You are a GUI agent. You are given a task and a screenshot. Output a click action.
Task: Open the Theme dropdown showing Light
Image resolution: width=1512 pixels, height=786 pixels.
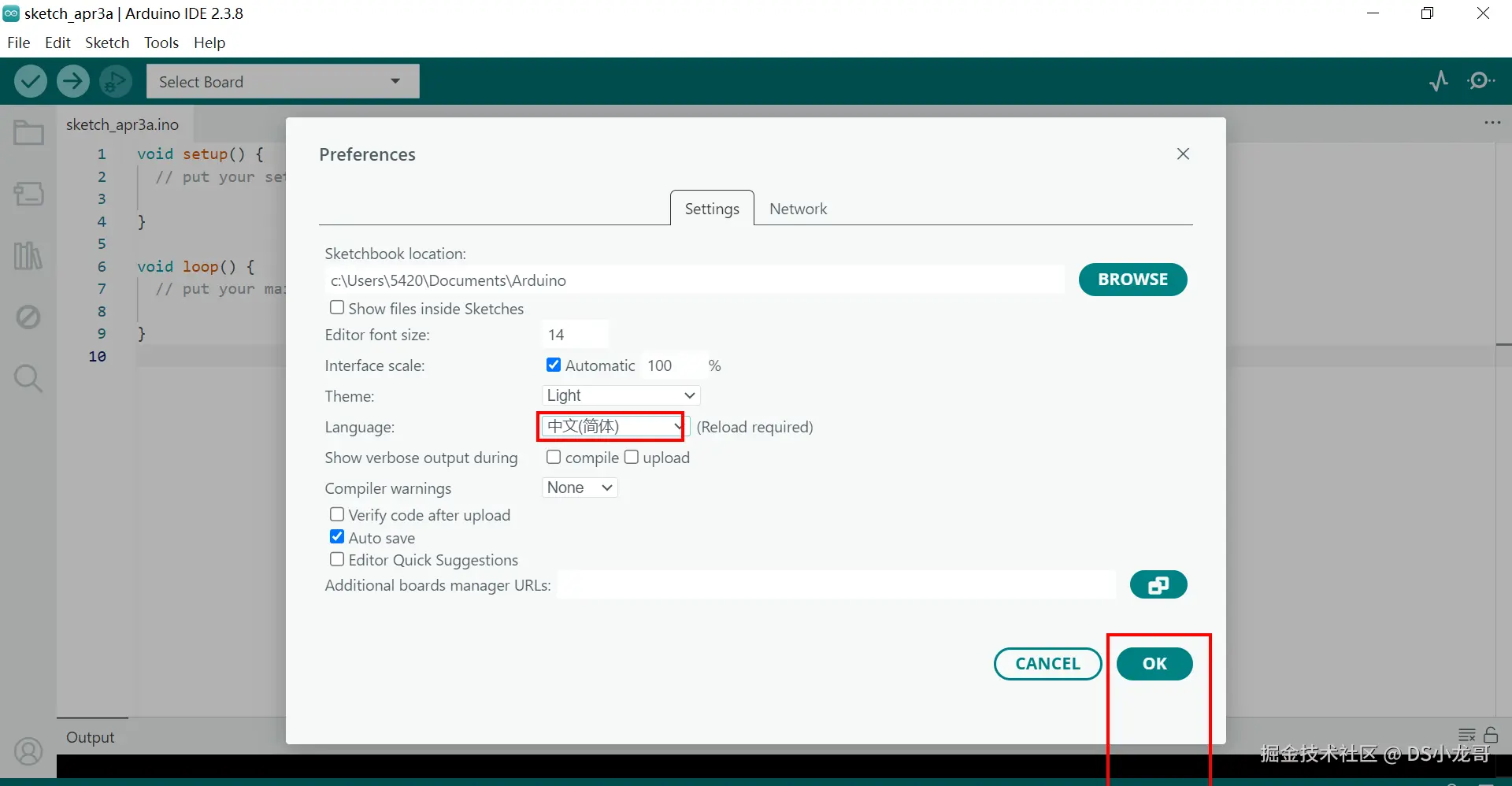point(621,395)
